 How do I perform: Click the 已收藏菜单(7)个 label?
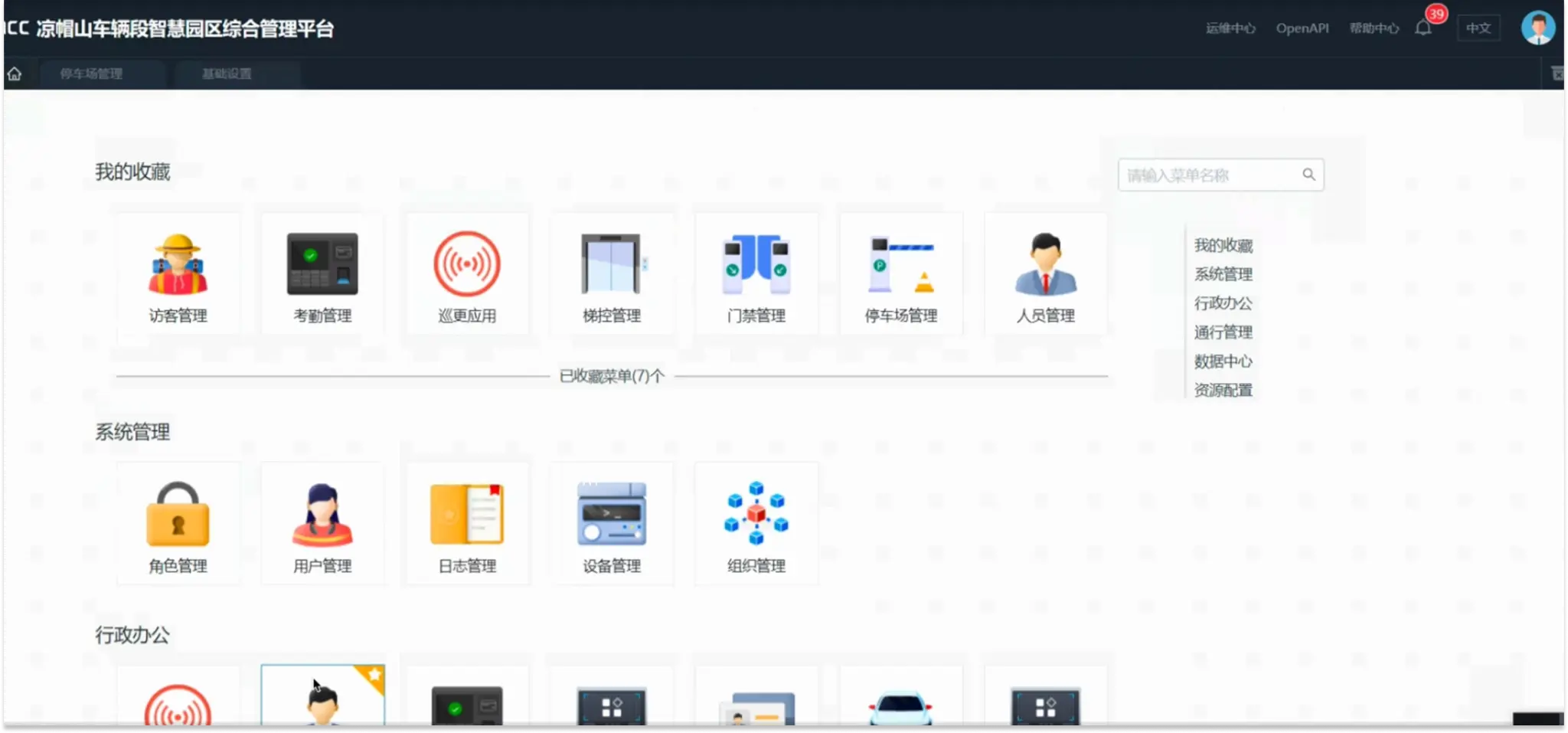pyautogui.click(x=612, y=376)
